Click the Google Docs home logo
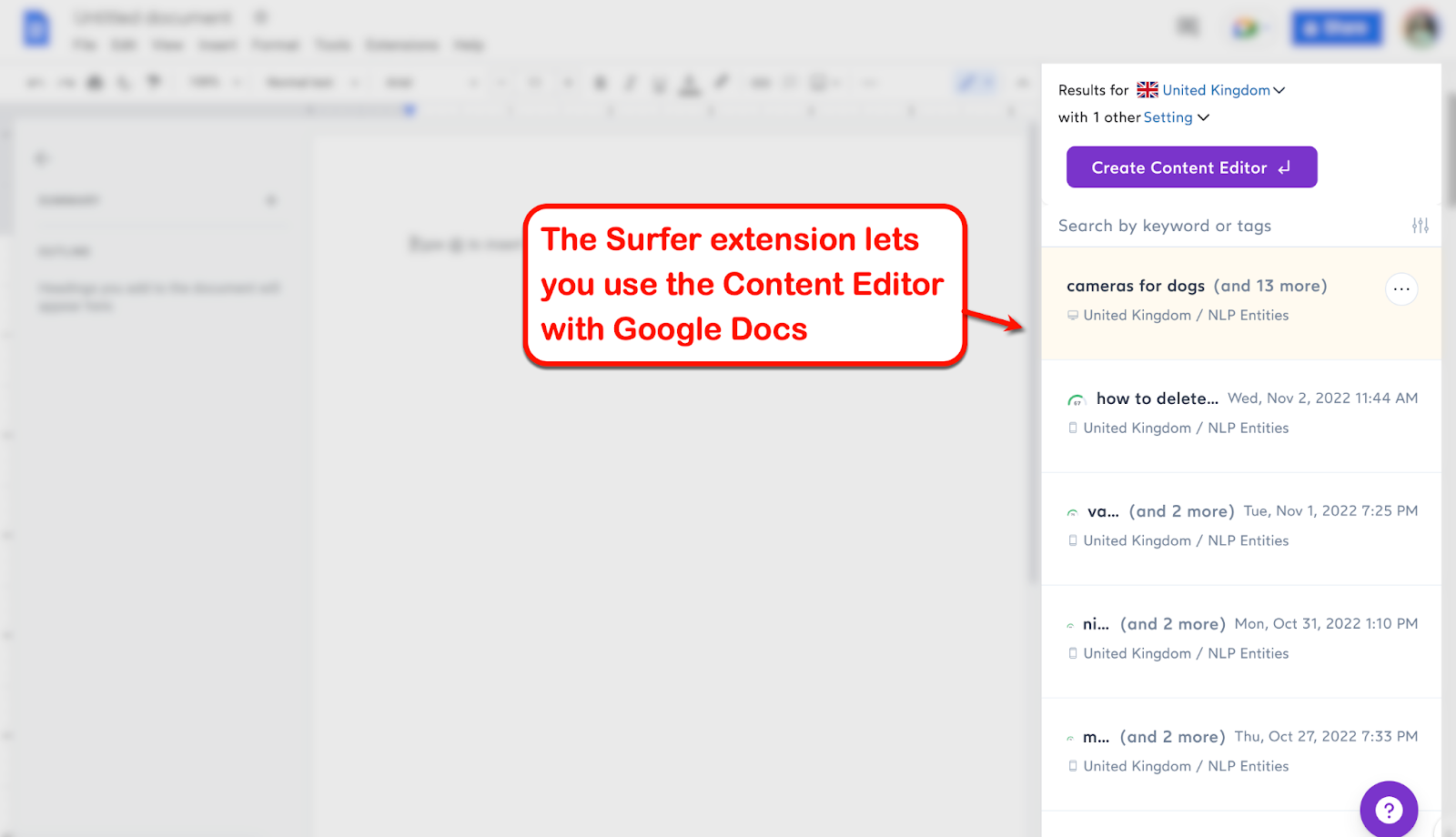The image size is (1456, 837). tap(36, 29)
